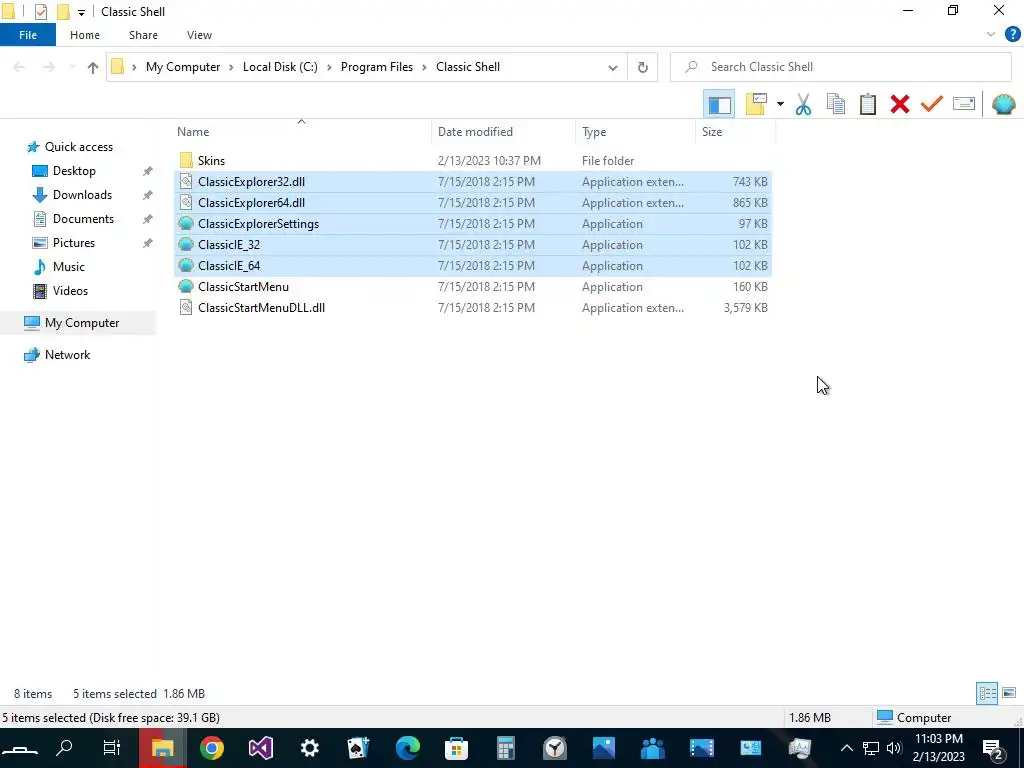The width and height of the screenshot is (1024, 768).
Task: Select ClassicStartMenu application
Action: [473, 287]
